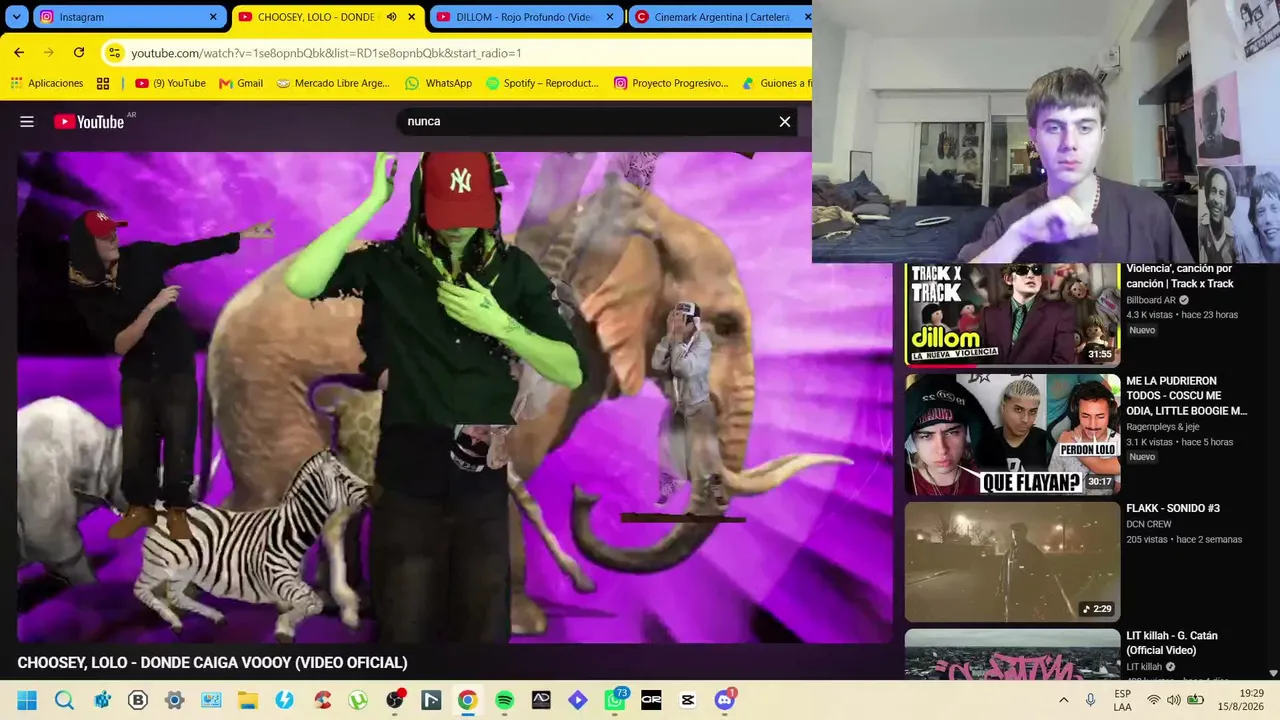This screenshot has height=720, width=1280.
Task: Open the 'ME LA PUDRIERON TODOS' video title
Action: pyautogui.click(x=1187, y=396)
